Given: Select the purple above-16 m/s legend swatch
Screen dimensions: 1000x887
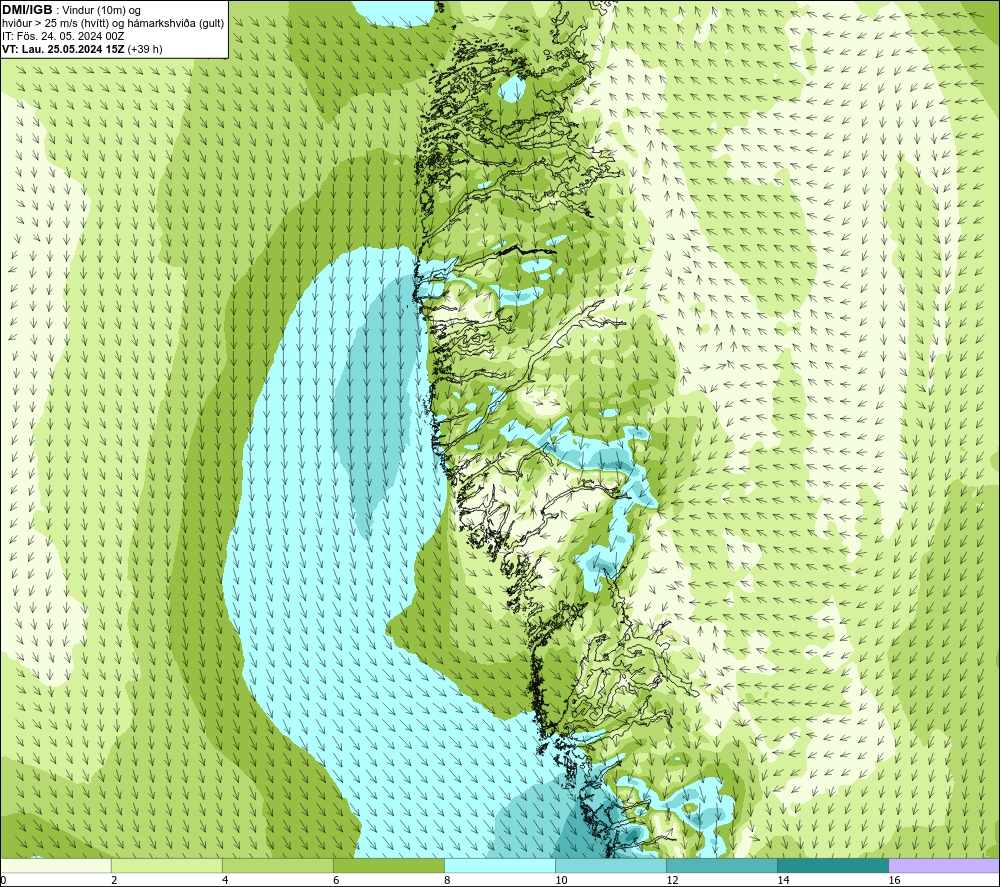Looking at the screenshot, I should [x=944, y=865].
